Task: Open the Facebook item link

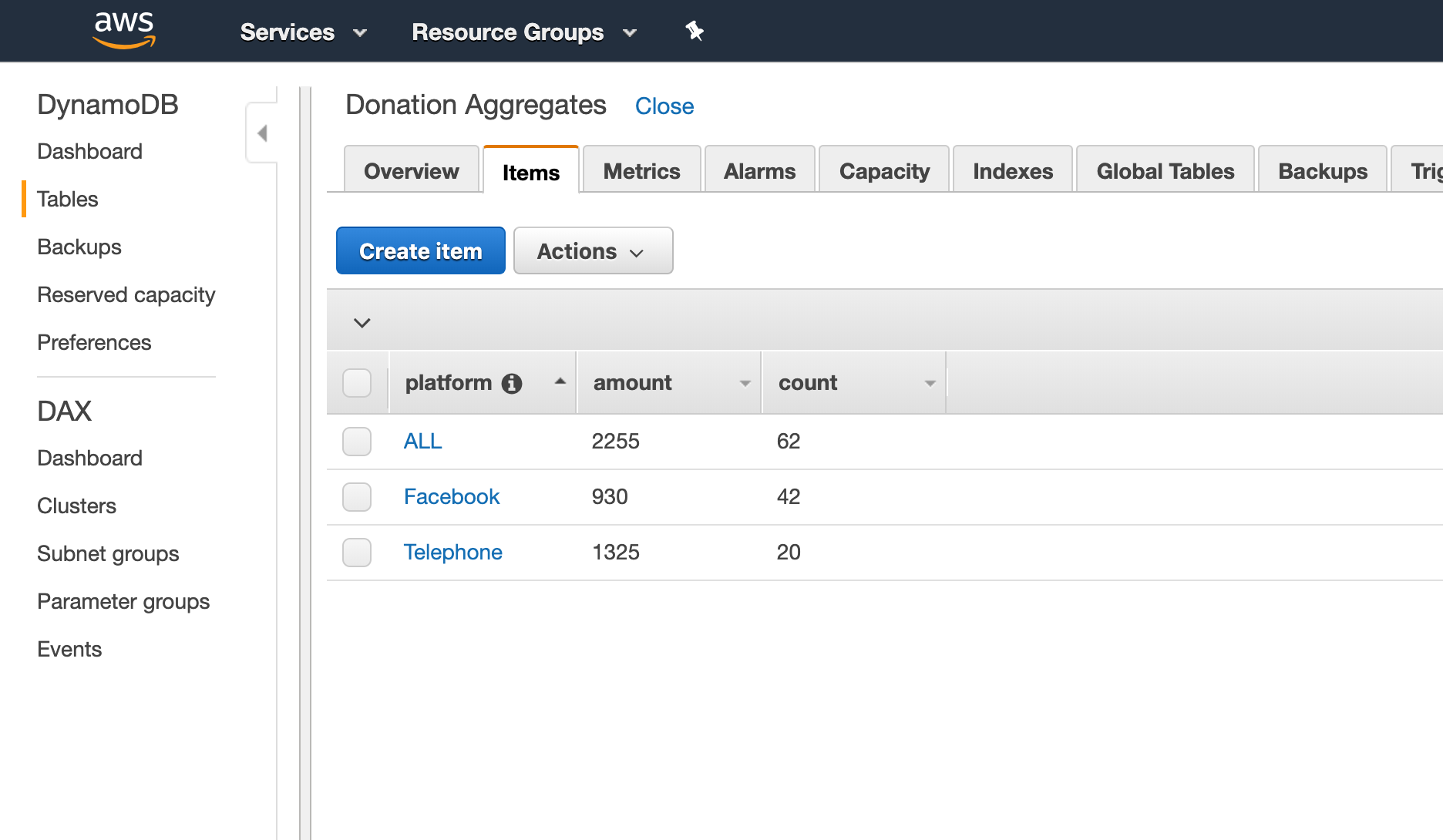Action: coord(452,497)
